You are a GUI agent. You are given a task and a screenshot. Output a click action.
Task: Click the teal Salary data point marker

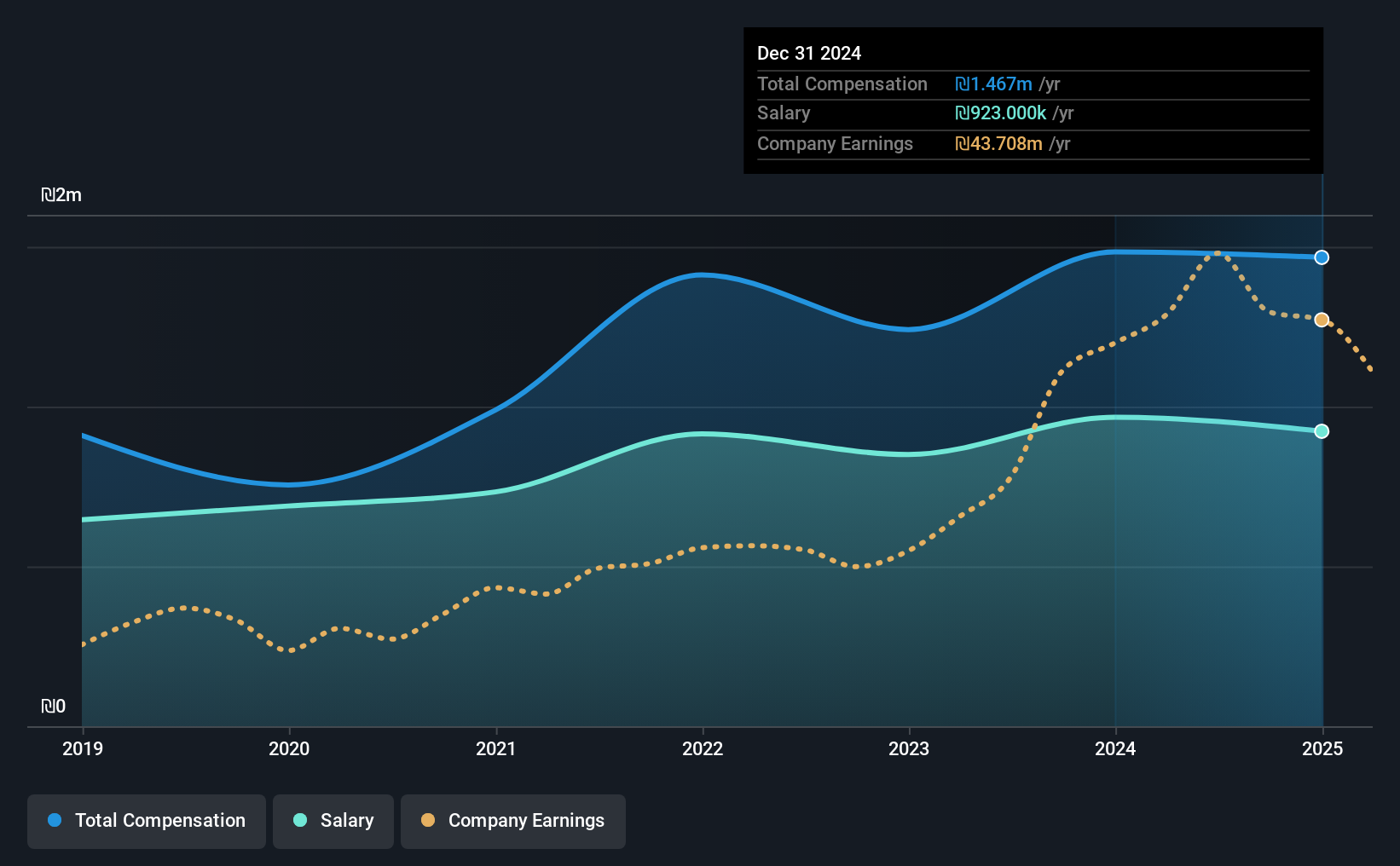1322,431
